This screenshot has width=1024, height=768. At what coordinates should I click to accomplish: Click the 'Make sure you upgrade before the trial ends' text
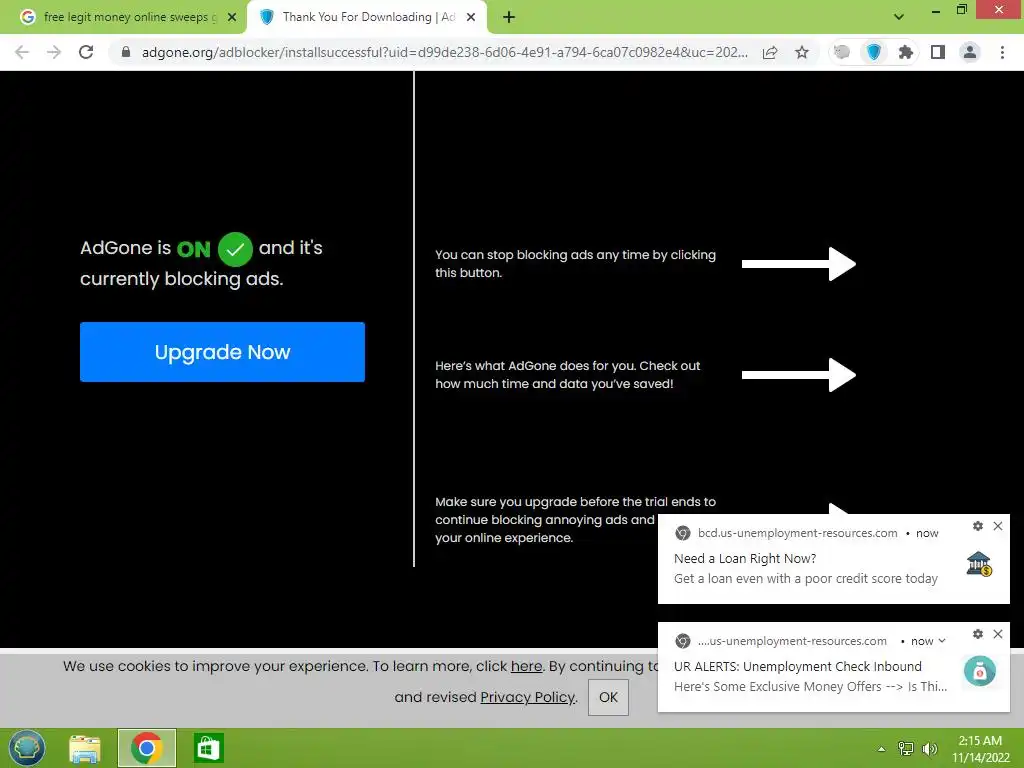pyautogui.click(x=575, y=520)
